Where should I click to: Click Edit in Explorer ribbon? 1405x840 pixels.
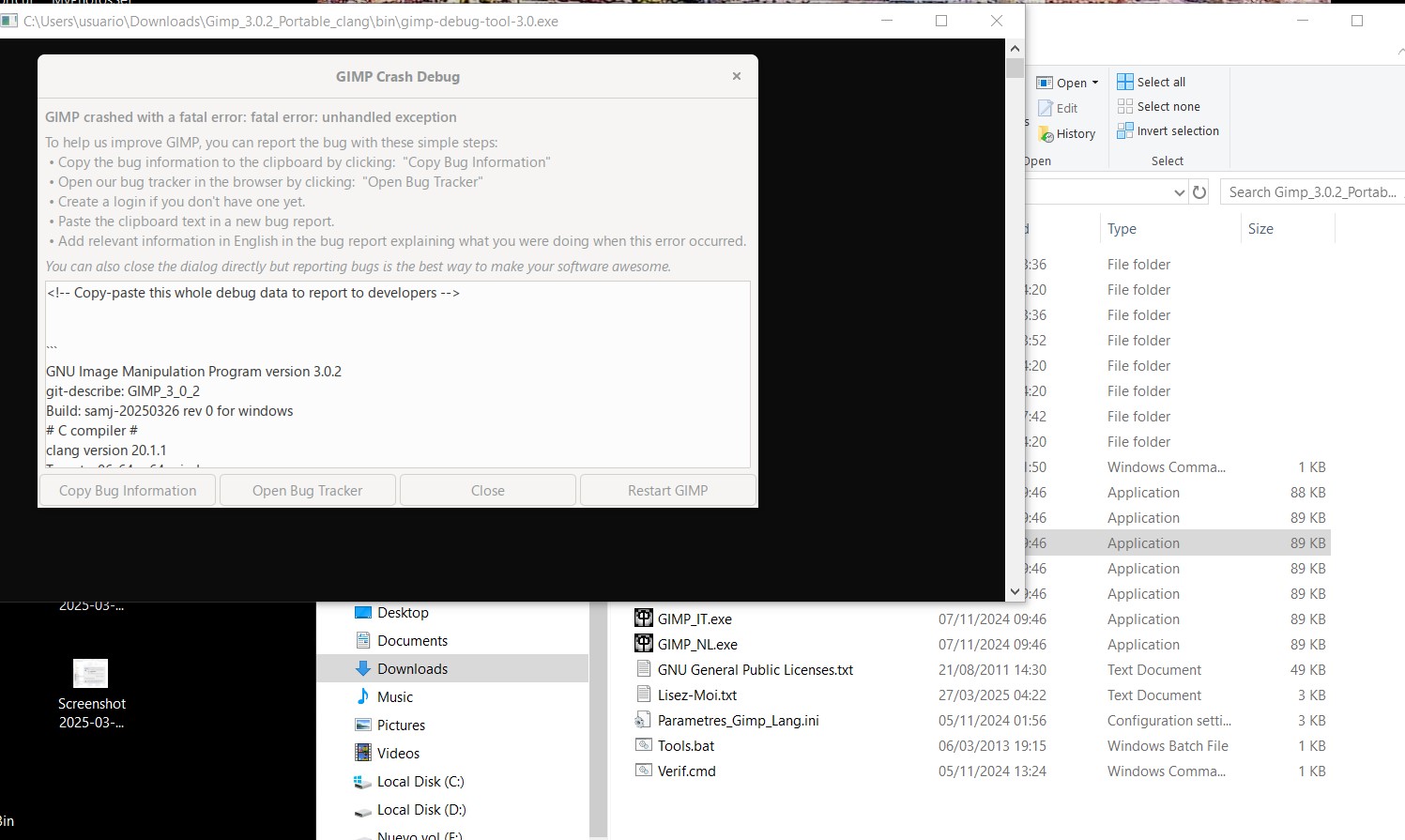[x=1058, y=108]
